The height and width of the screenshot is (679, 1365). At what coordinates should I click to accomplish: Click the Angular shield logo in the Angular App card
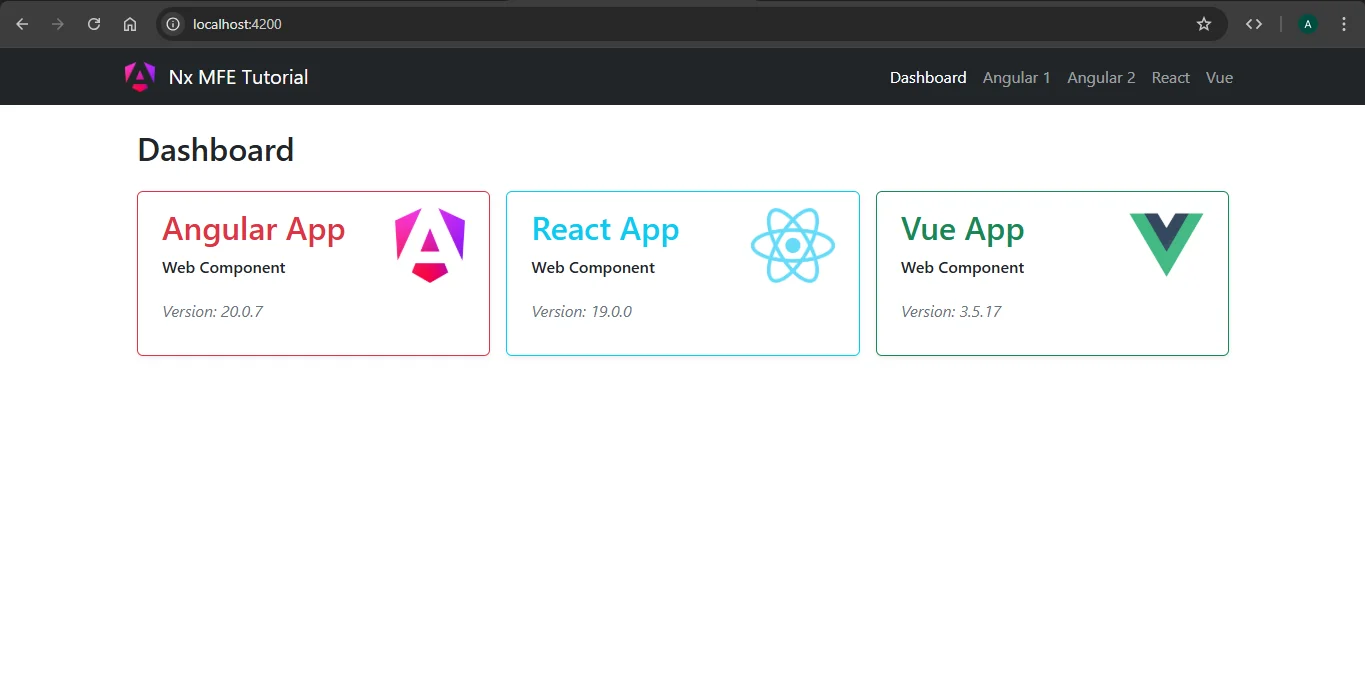(x=430, y=245)
